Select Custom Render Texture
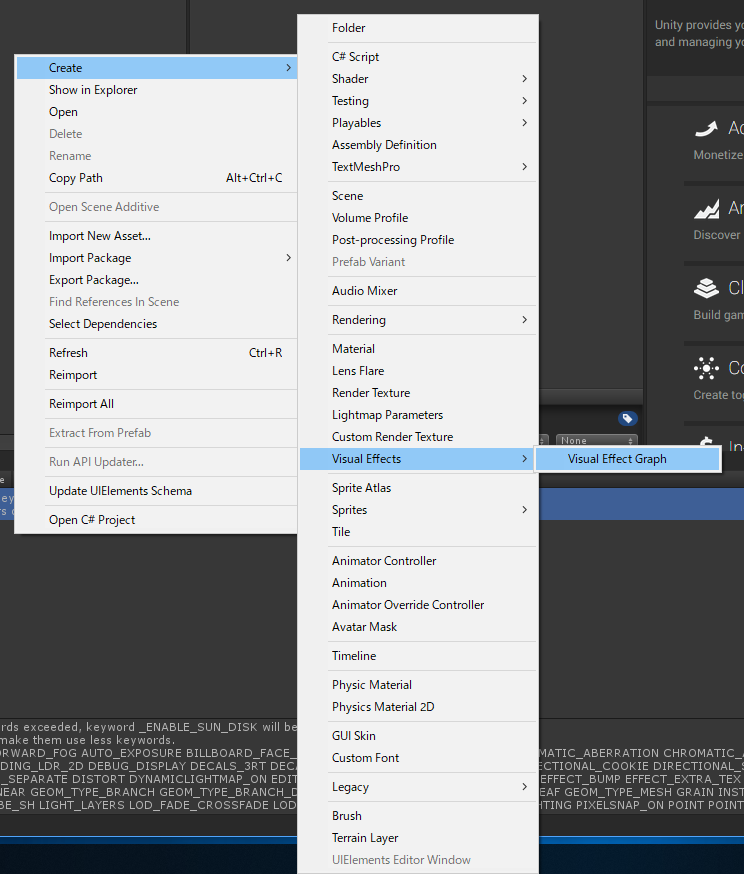Image resolution: width=744 pixels, height=876 pixels. tap(418, 437)
